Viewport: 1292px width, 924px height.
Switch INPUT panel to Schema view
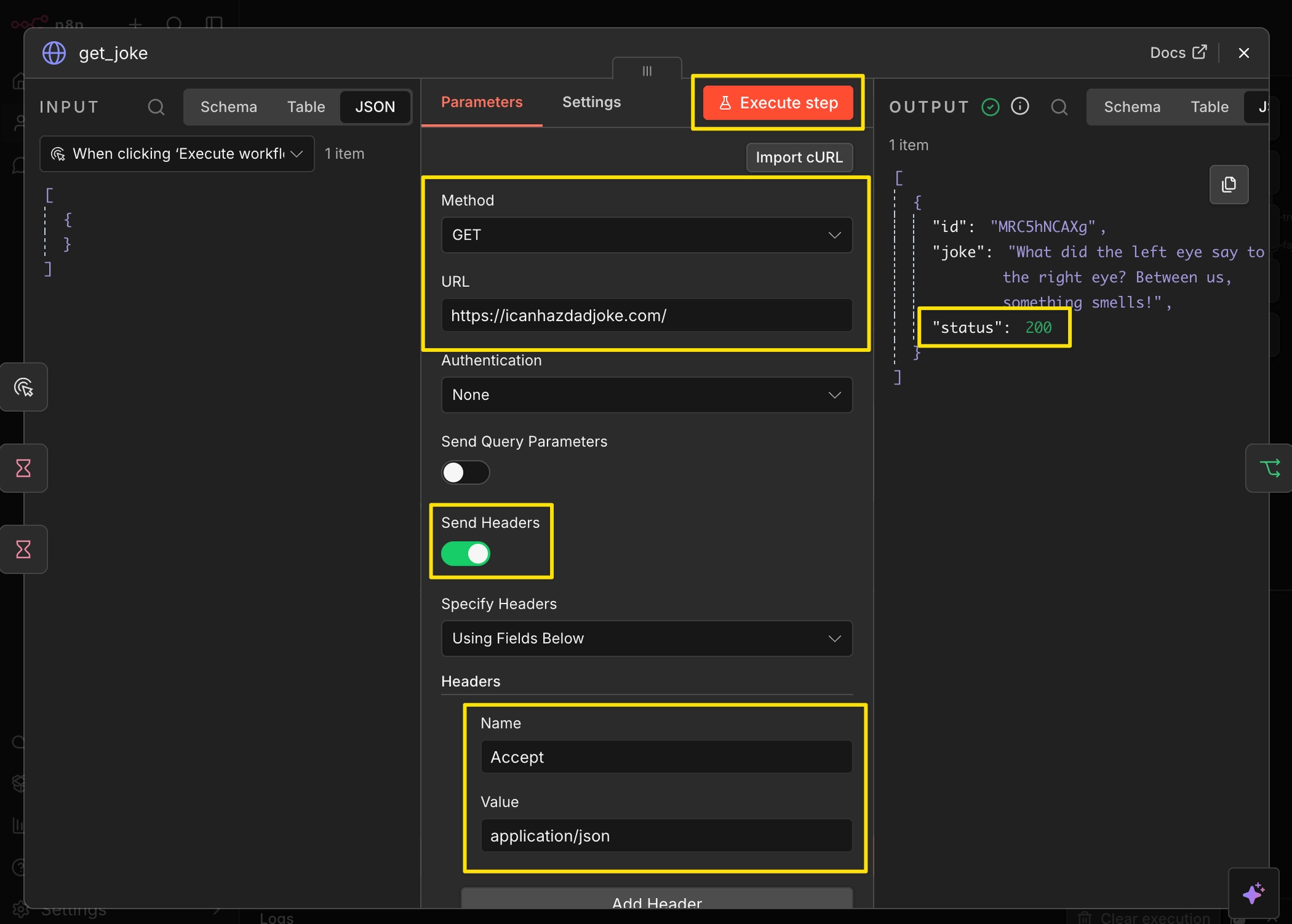(229, 107)
